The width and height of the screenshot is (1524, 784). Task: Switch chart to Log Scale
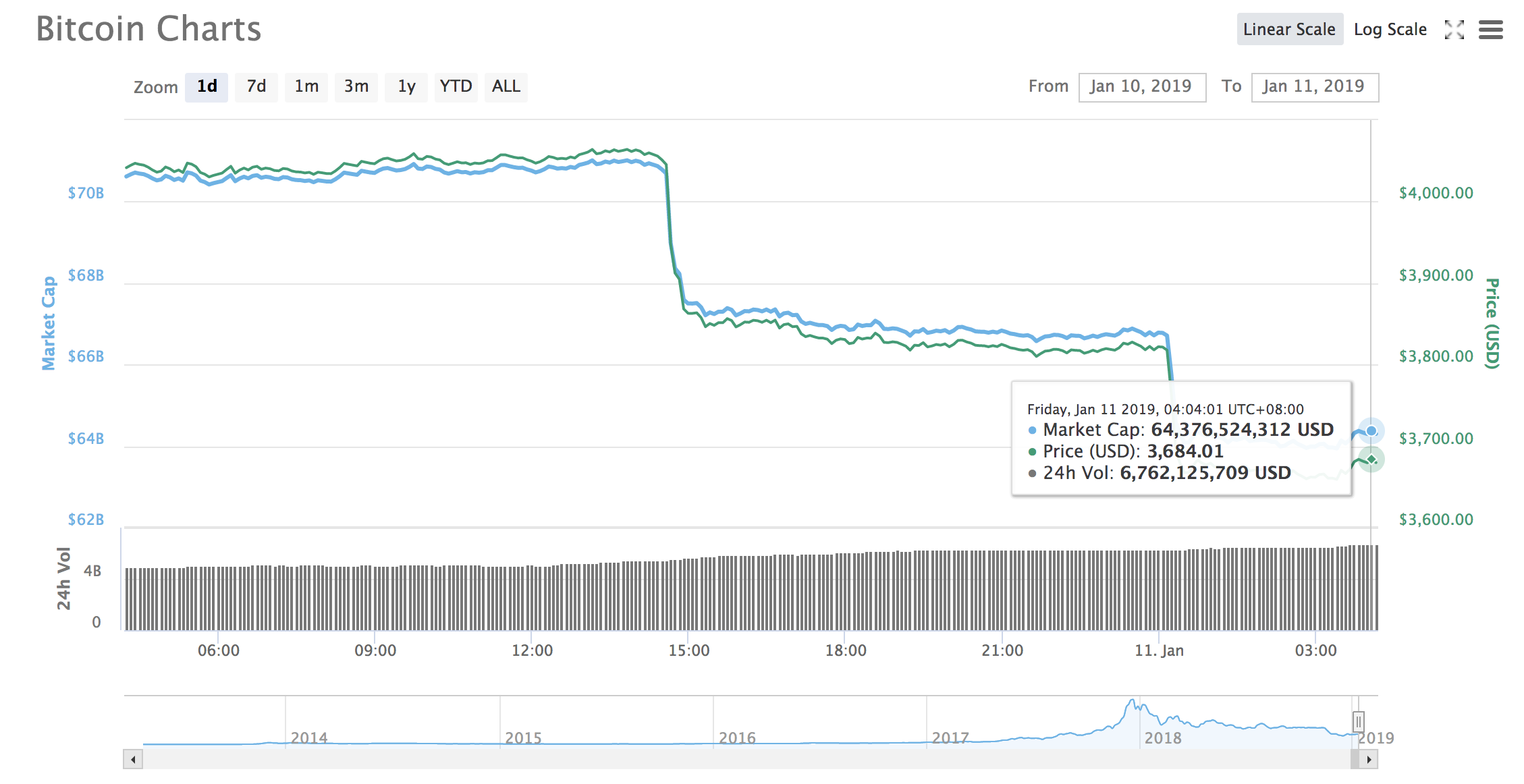pyautogui.click(x=1390, y=30)
